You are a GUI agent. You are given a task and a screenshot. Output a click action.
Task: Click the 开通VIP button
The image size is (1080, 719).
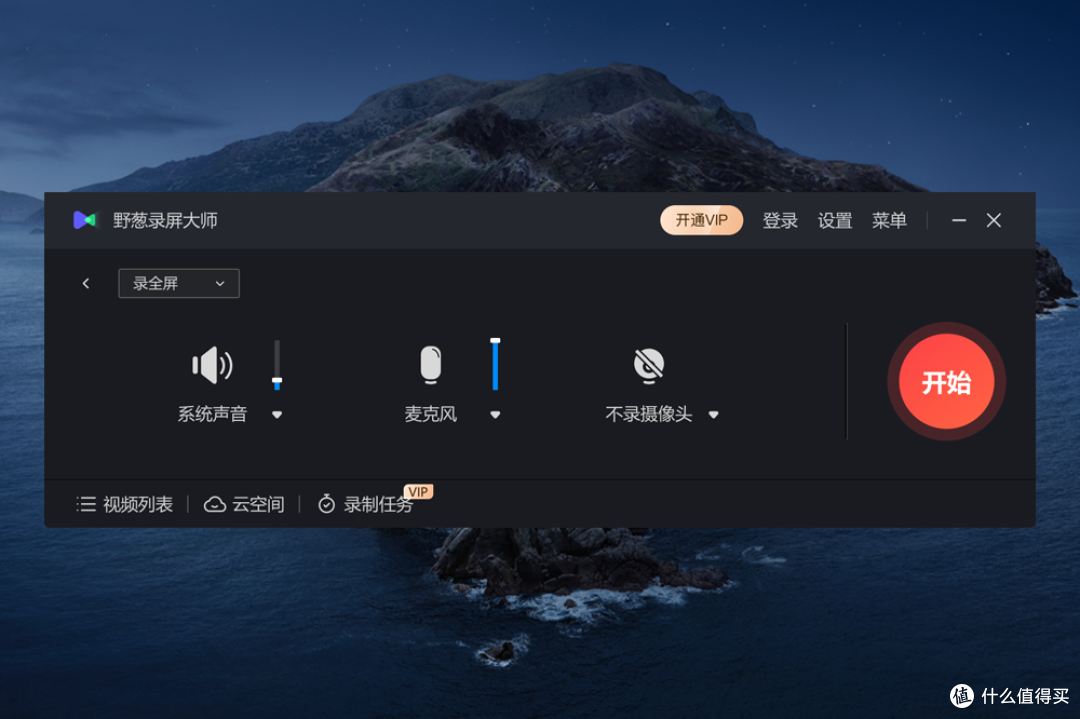click(701, 220)
